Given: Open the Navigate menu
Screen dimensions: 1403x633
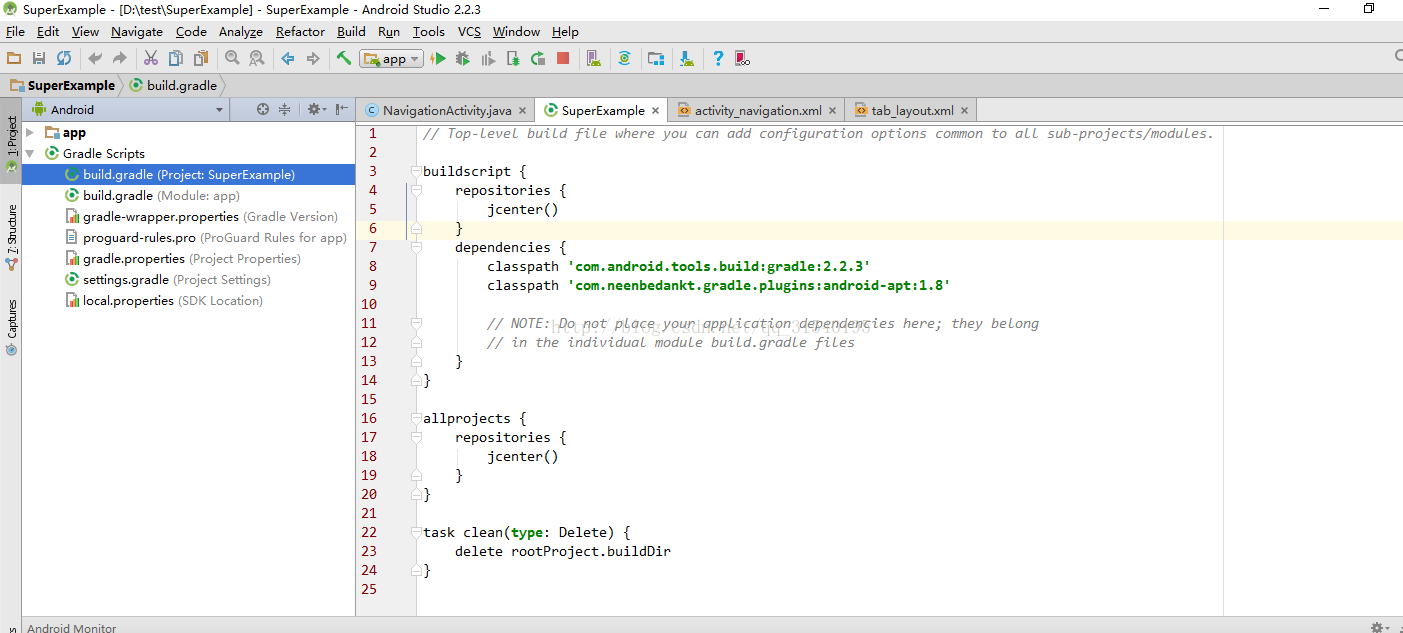Looking at the screenshot, I should pos(137,32).
